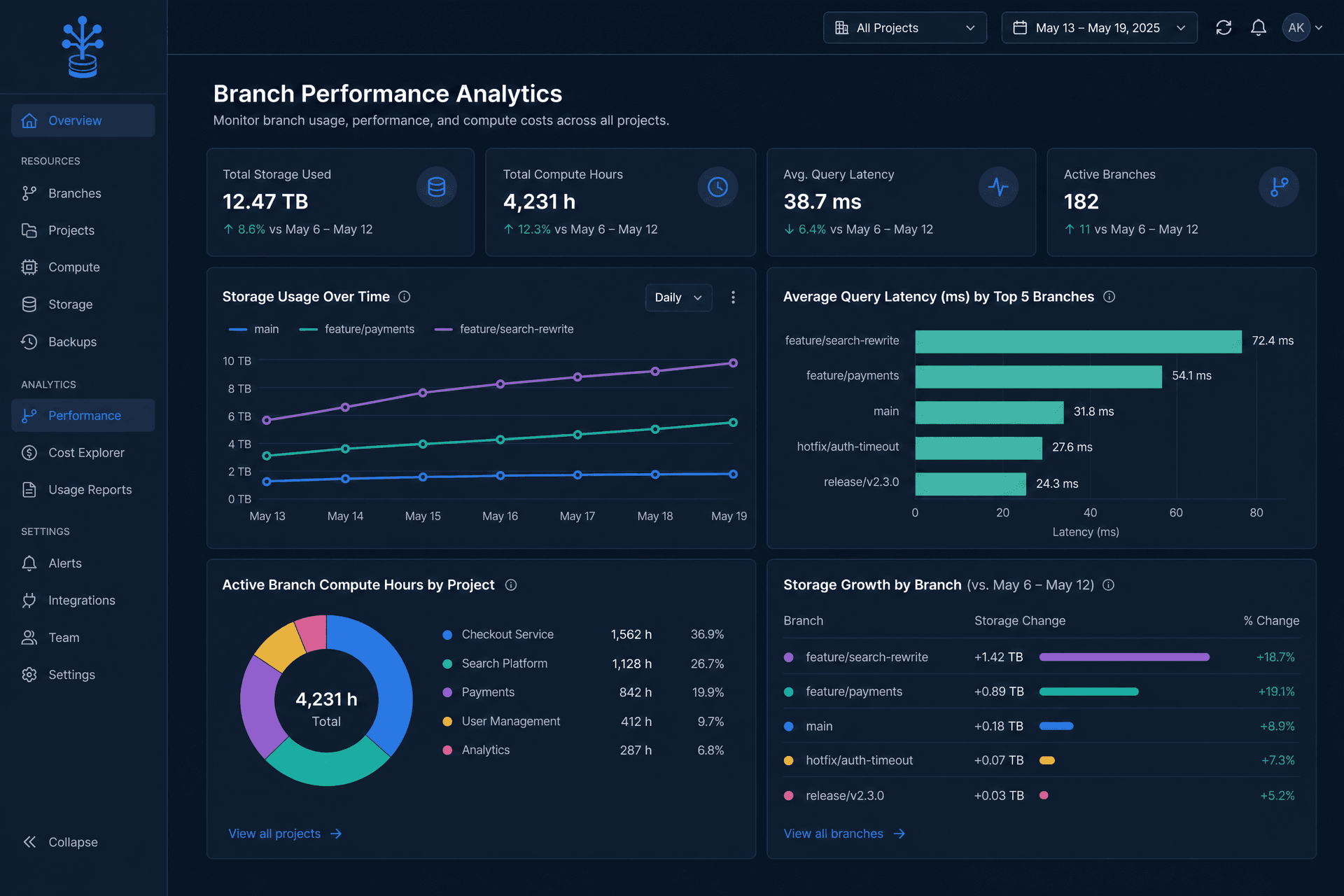Click the refresh icon in top bar
The height and width of the screenshot is (896, 1344).
point(1224,28)
